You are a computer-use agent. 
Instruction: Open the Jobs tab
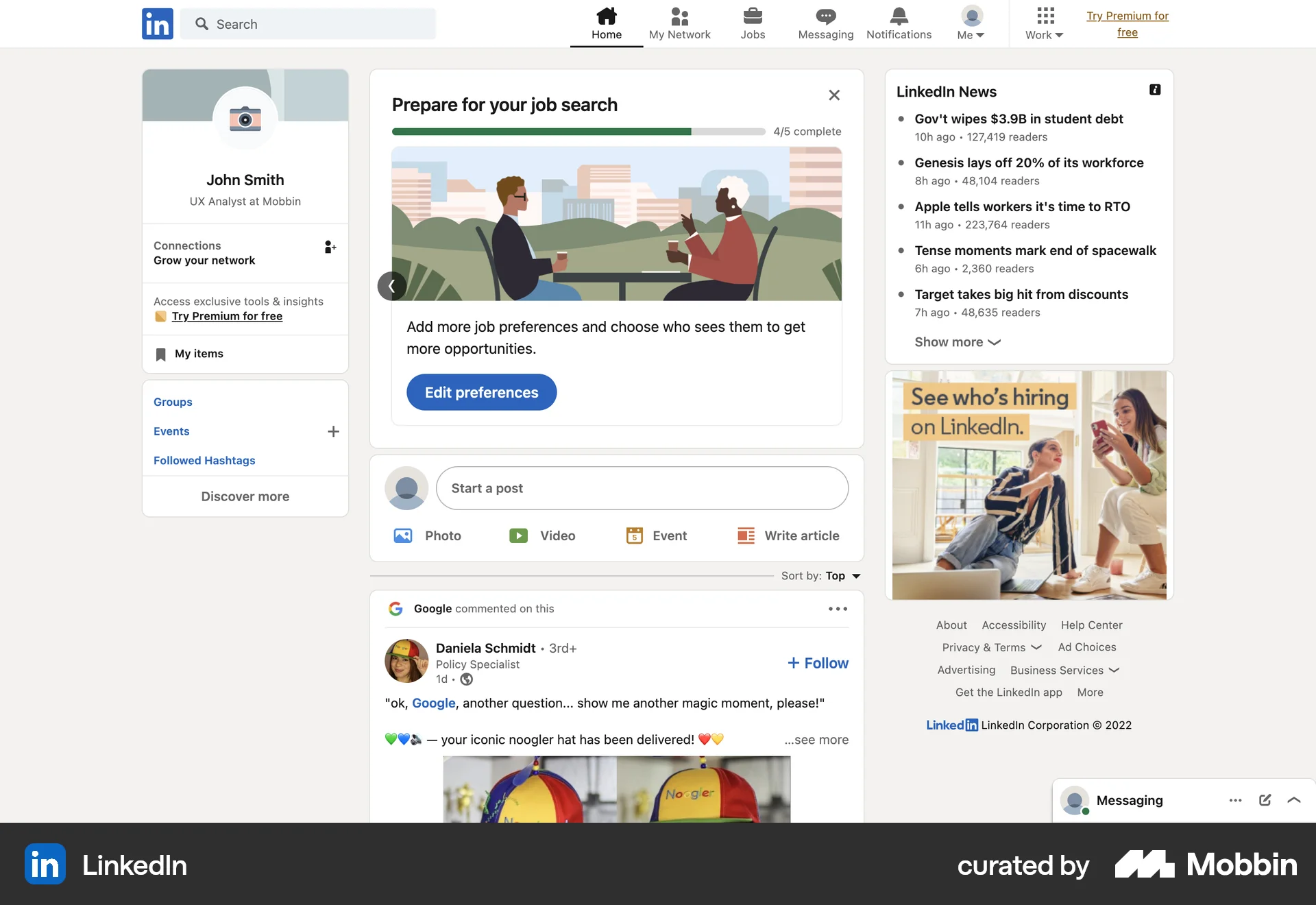(753, 23)
